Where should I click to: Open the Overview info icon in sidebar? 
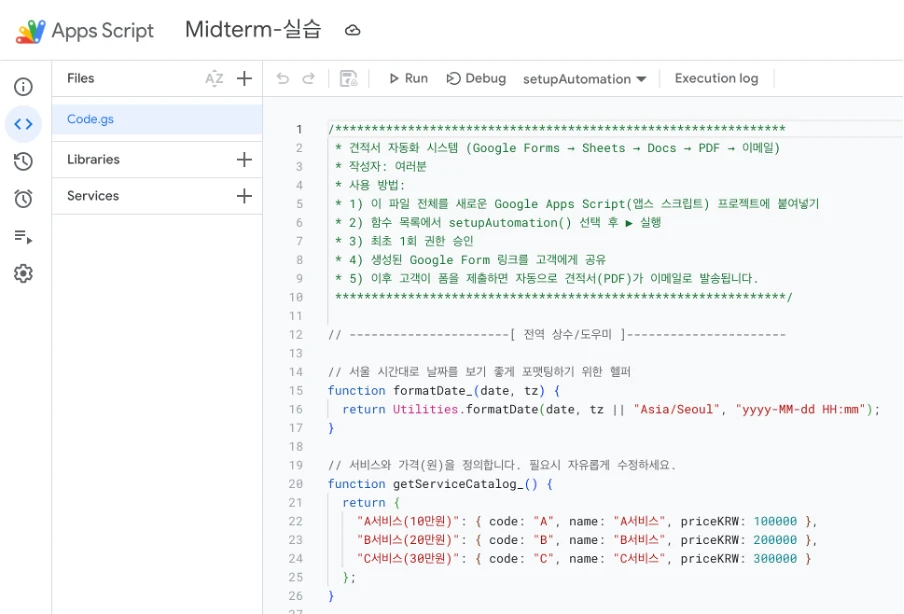pyautogui.click(x=23, y=87)
